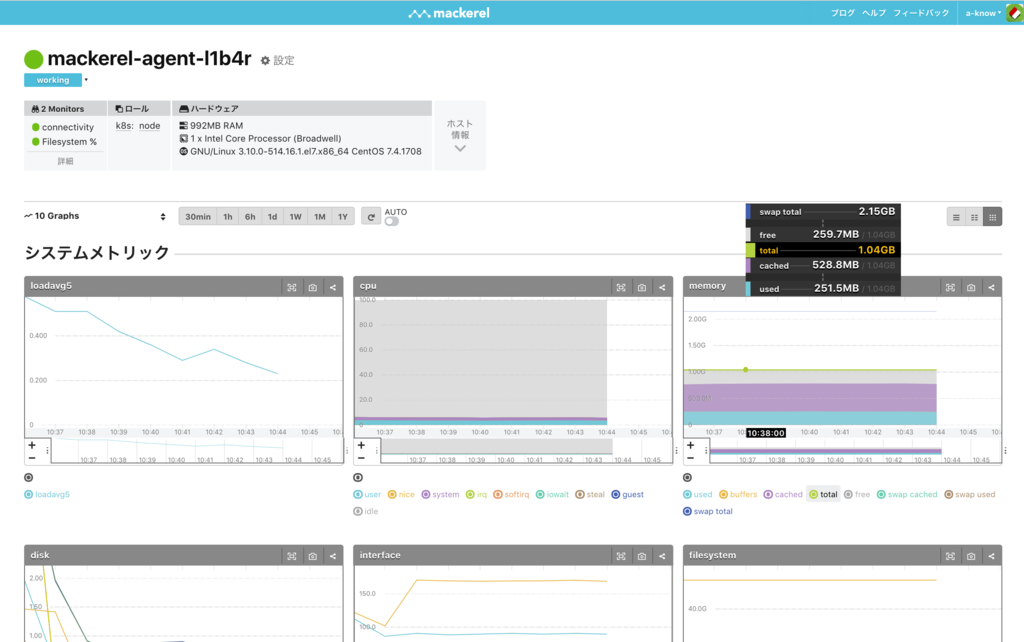Share the filesystem graph
The width and height of the screenshot is (1024, 642).
pyautogui.click(x=991, y=556)
